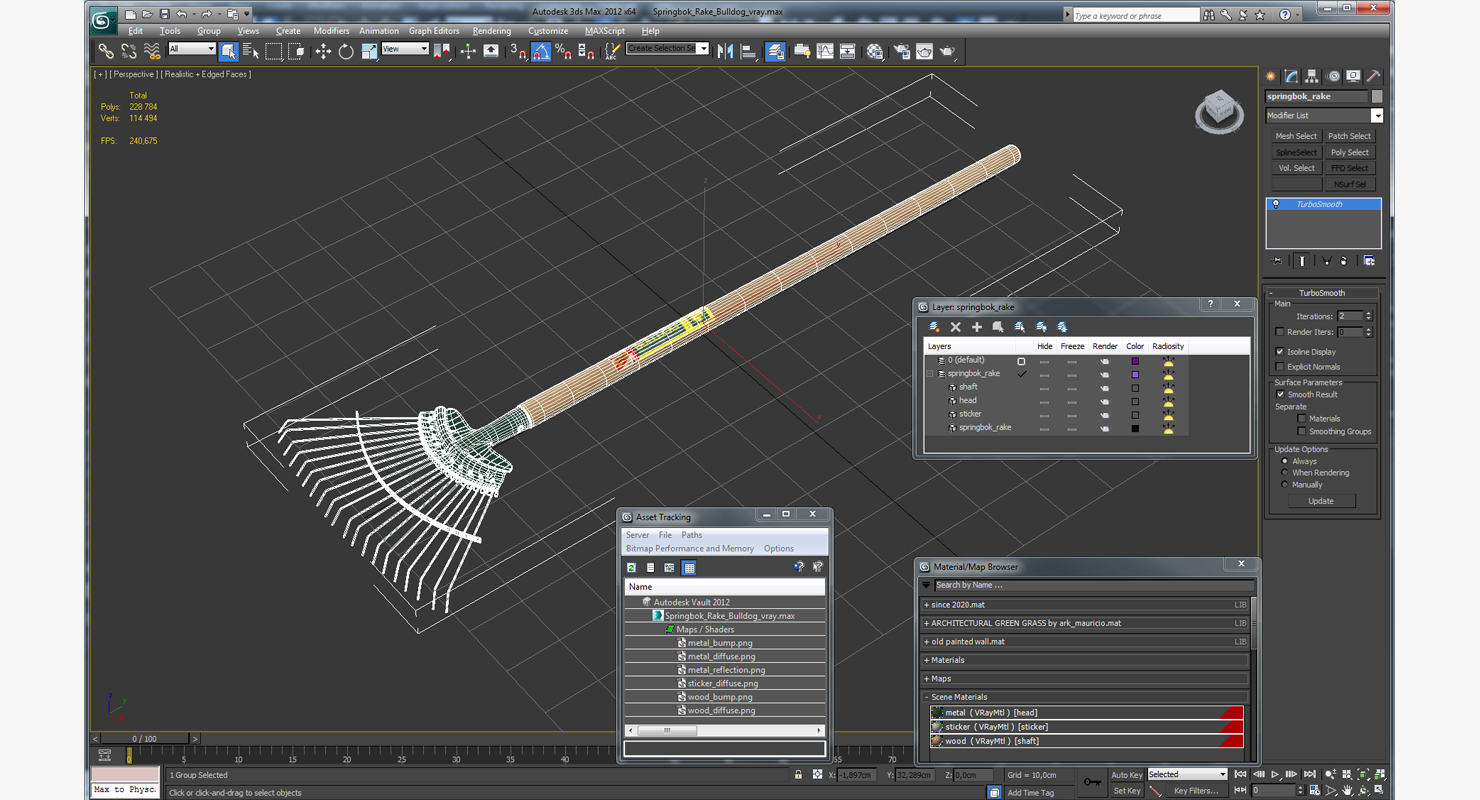The width and height of the screenshot is (1480, 800).
Task: Activate the Select and Link tool
Action: (x=106, y=51)
